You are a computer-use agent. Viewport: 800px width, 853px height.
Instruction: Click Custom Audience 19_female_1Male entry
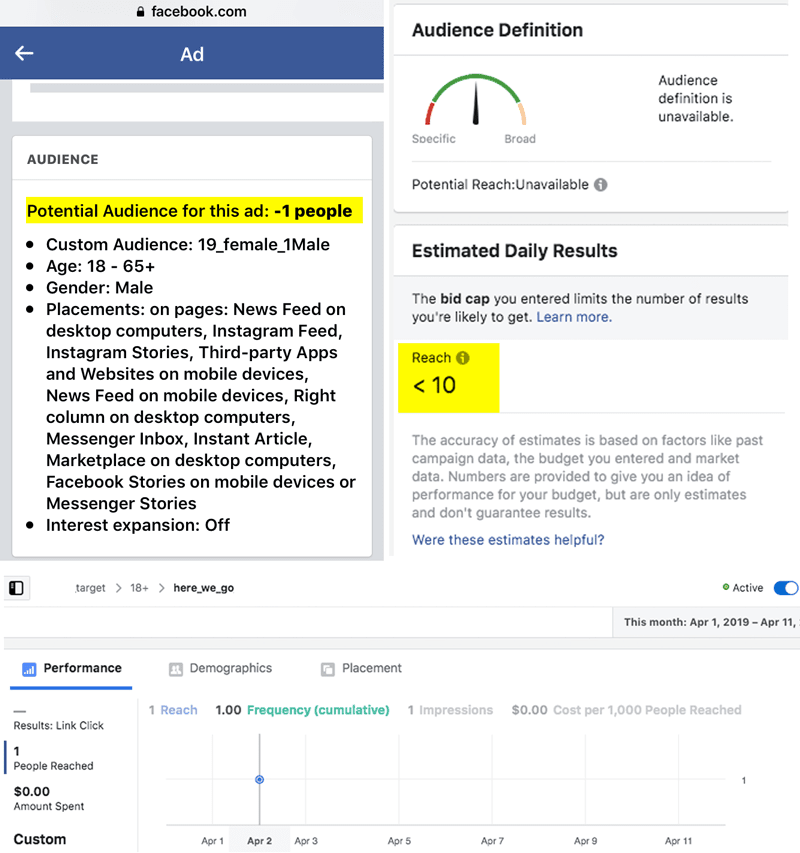[x=188, y=245]
